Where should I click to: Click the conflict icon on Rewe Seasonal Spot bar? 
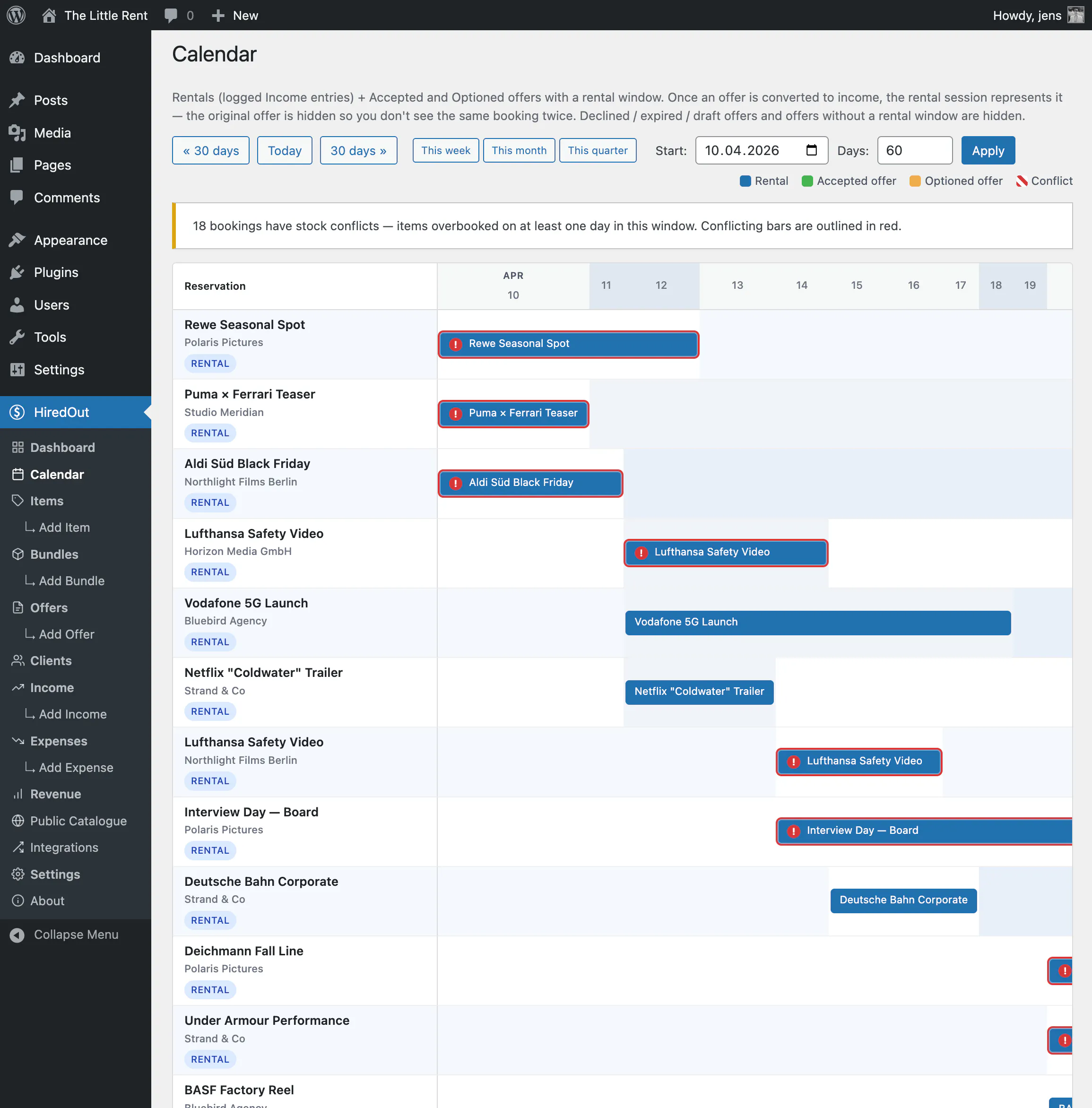point(455,344)
